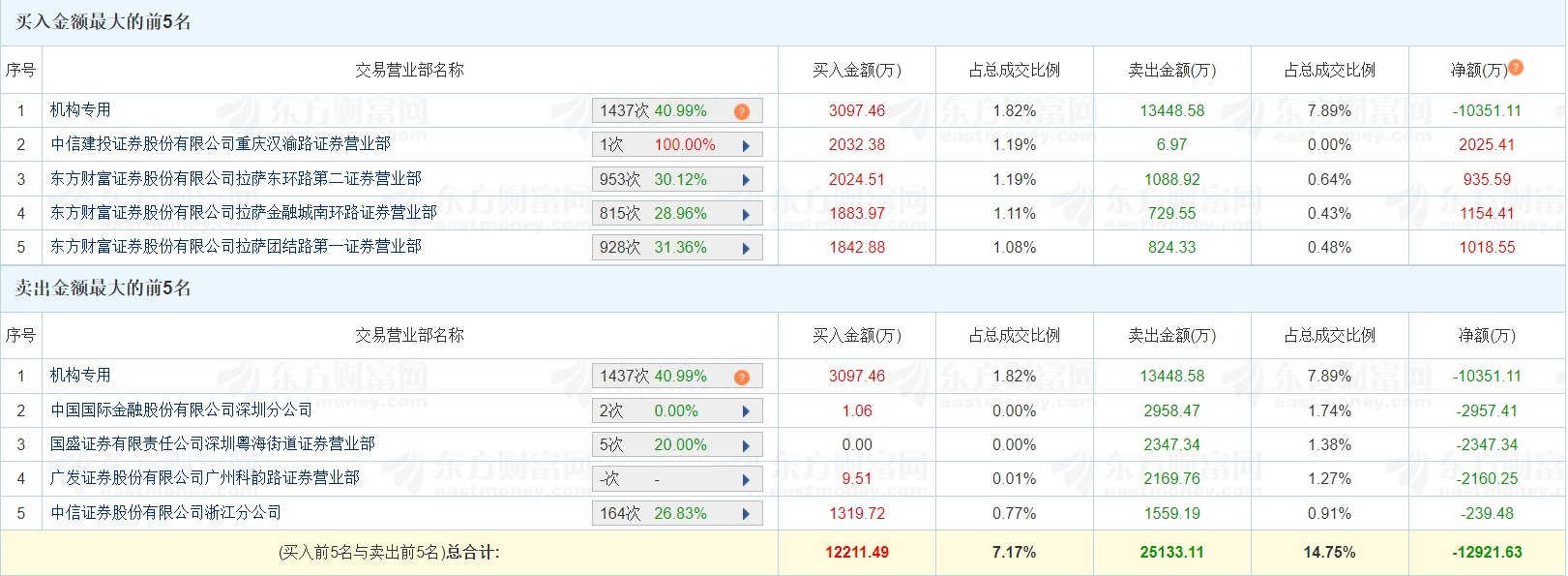
Task: Expand arrow next to 928次 31.36% stats
Action: pos(746,249)
